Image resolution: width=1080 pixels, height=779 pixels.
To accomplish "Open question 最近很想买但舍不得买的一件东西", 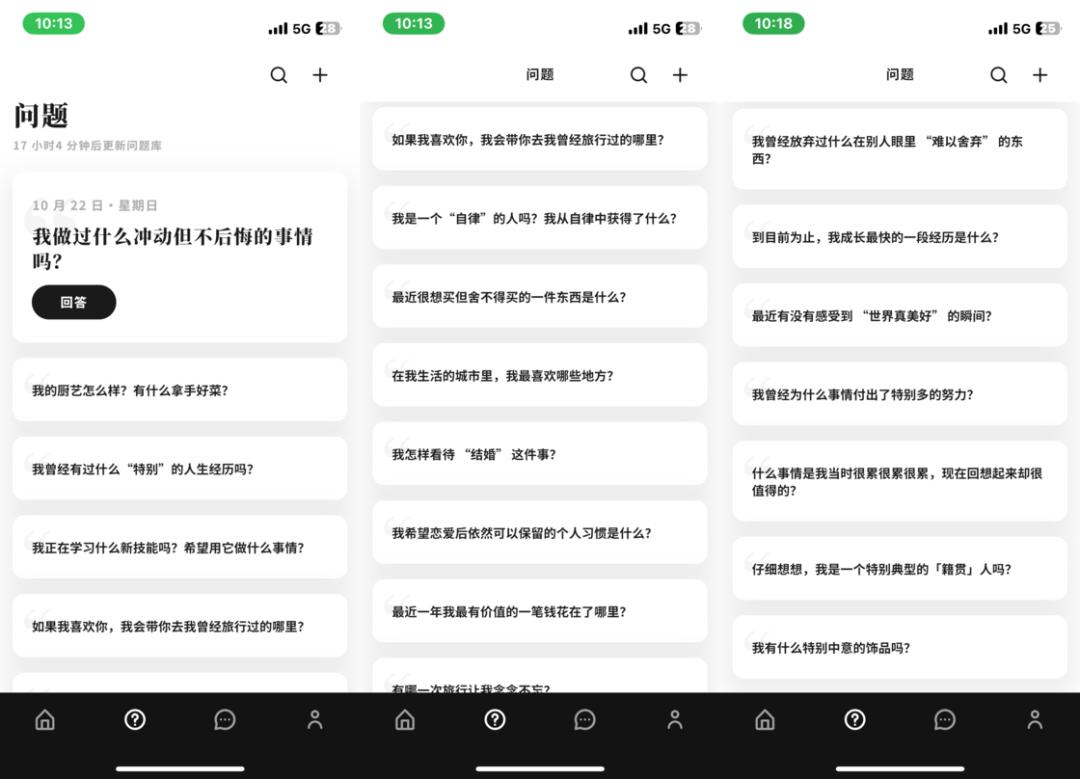I will click(540, 296).
